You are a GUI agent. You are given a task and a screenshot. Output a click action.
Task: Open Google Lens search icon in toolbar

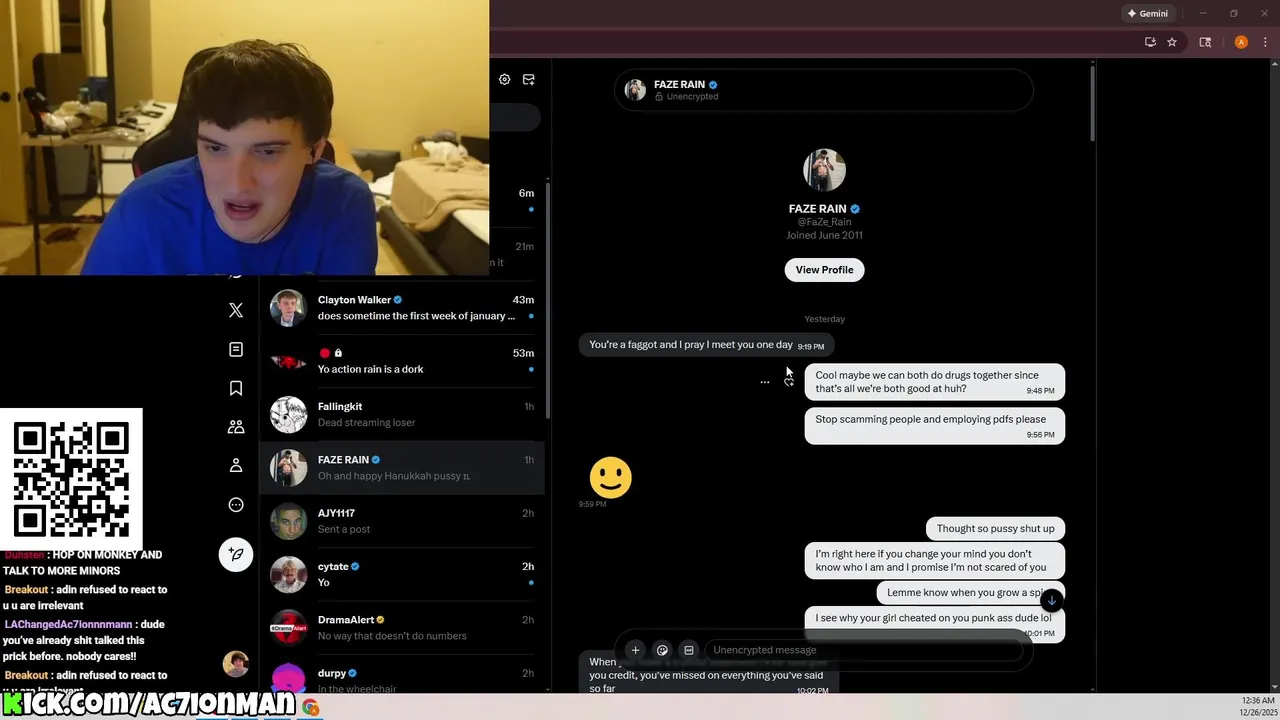[x=1205, y=42]
